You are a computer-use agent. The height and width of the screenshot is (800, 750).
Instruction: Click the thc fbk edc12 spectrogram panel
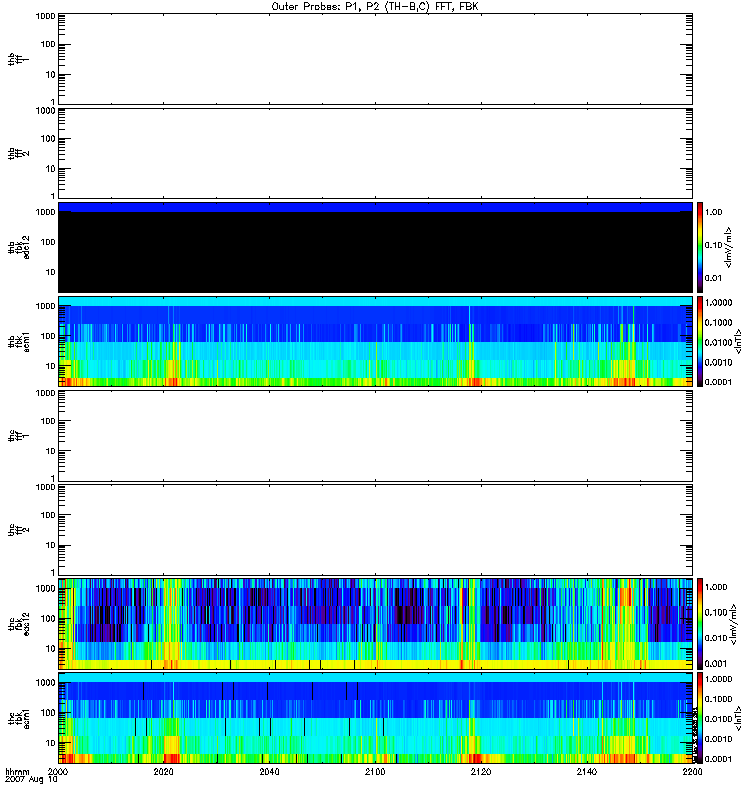coord(374,624)
